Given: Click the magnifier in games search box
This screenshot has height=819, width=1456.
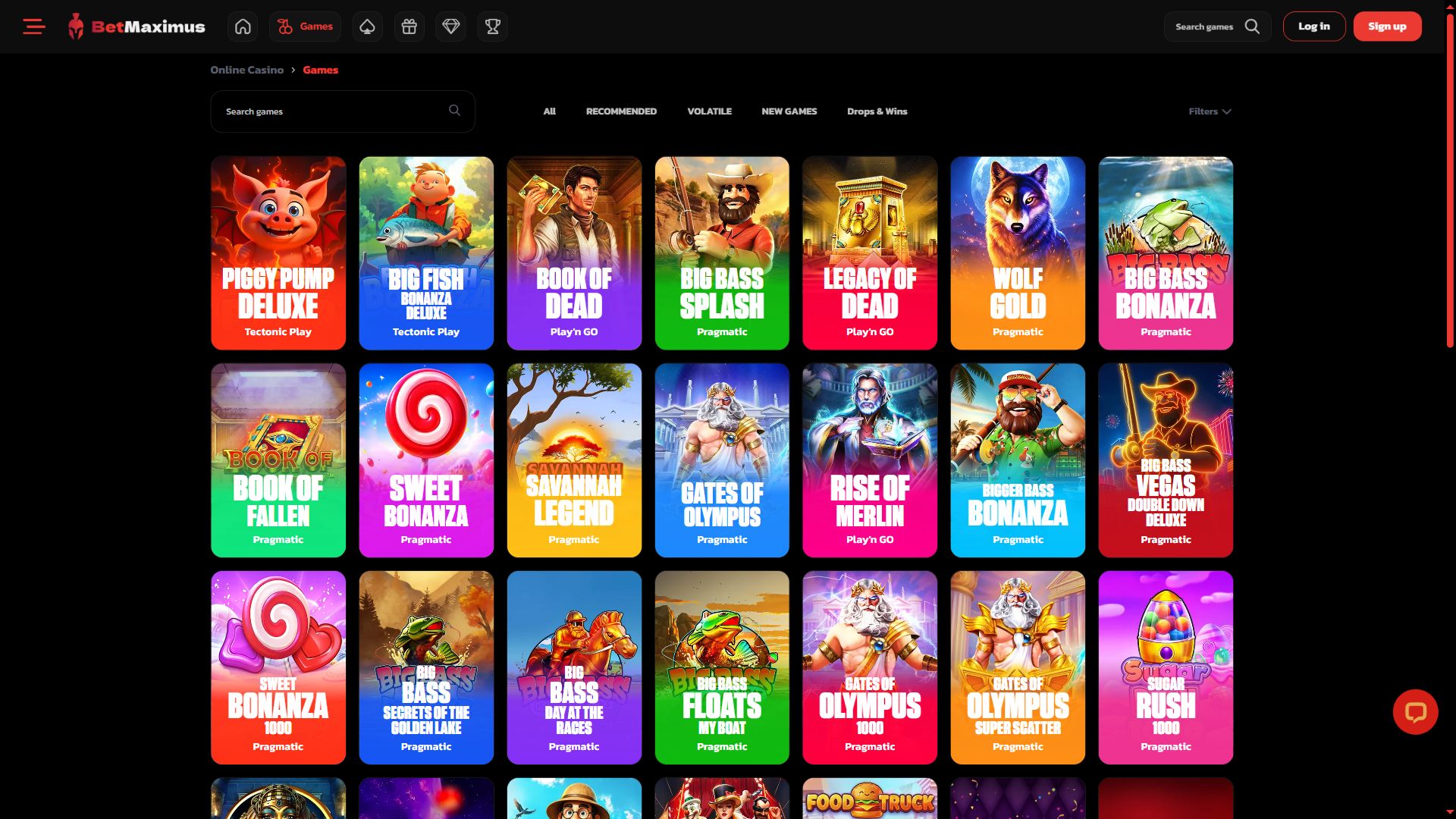Looking at the screenshot, I should pyautogui.click(x=454, y=111).
